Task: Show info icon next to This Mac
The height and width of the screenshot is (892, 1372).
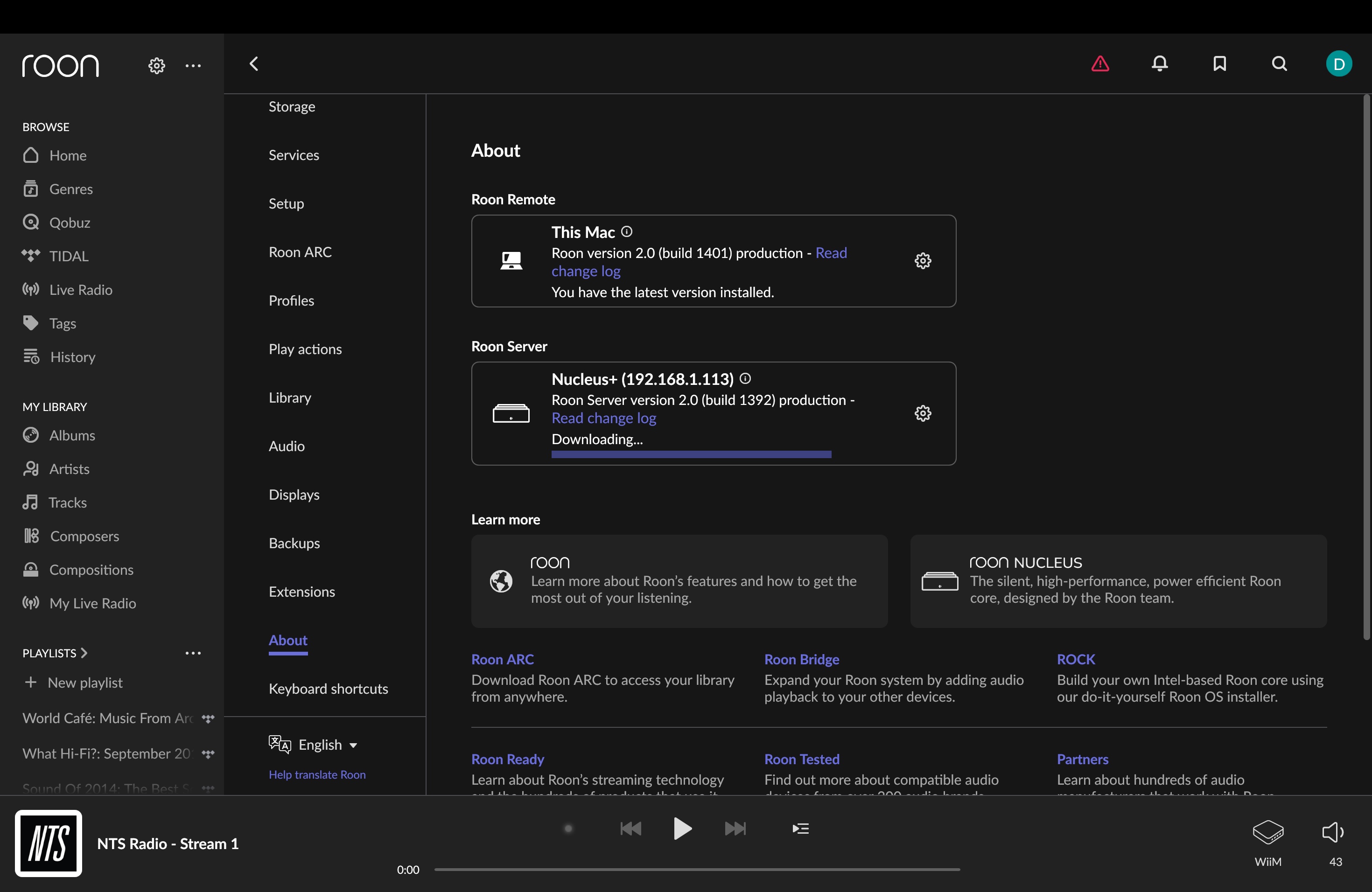Action: pyautogui.click(x=627, y=232)
